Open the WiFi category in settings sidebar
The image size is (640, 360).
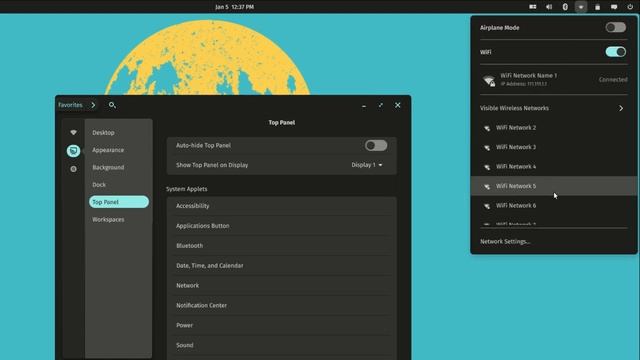tap(73, 133)
